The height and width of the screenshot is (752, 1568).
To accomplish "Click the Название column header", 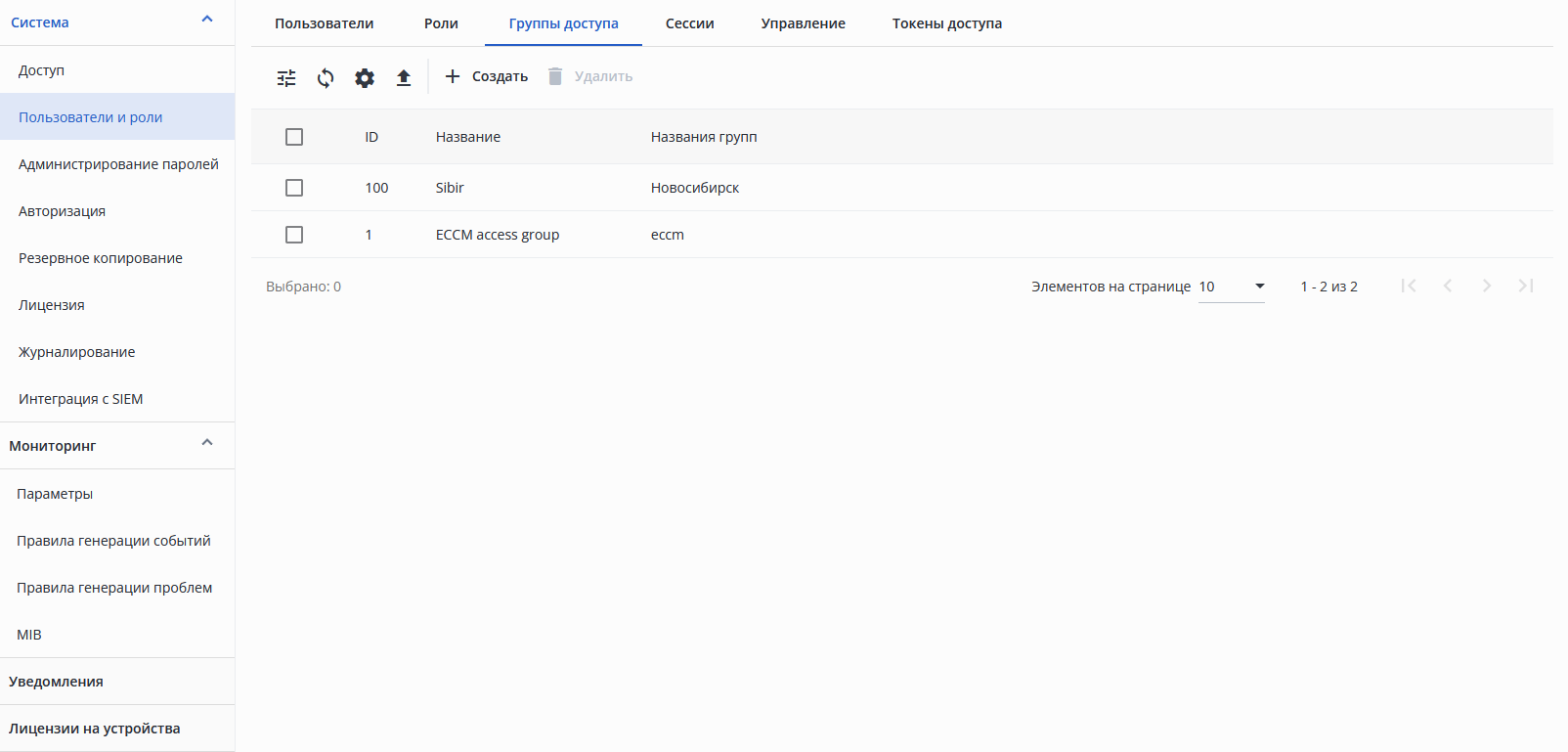I will (468, 137).
